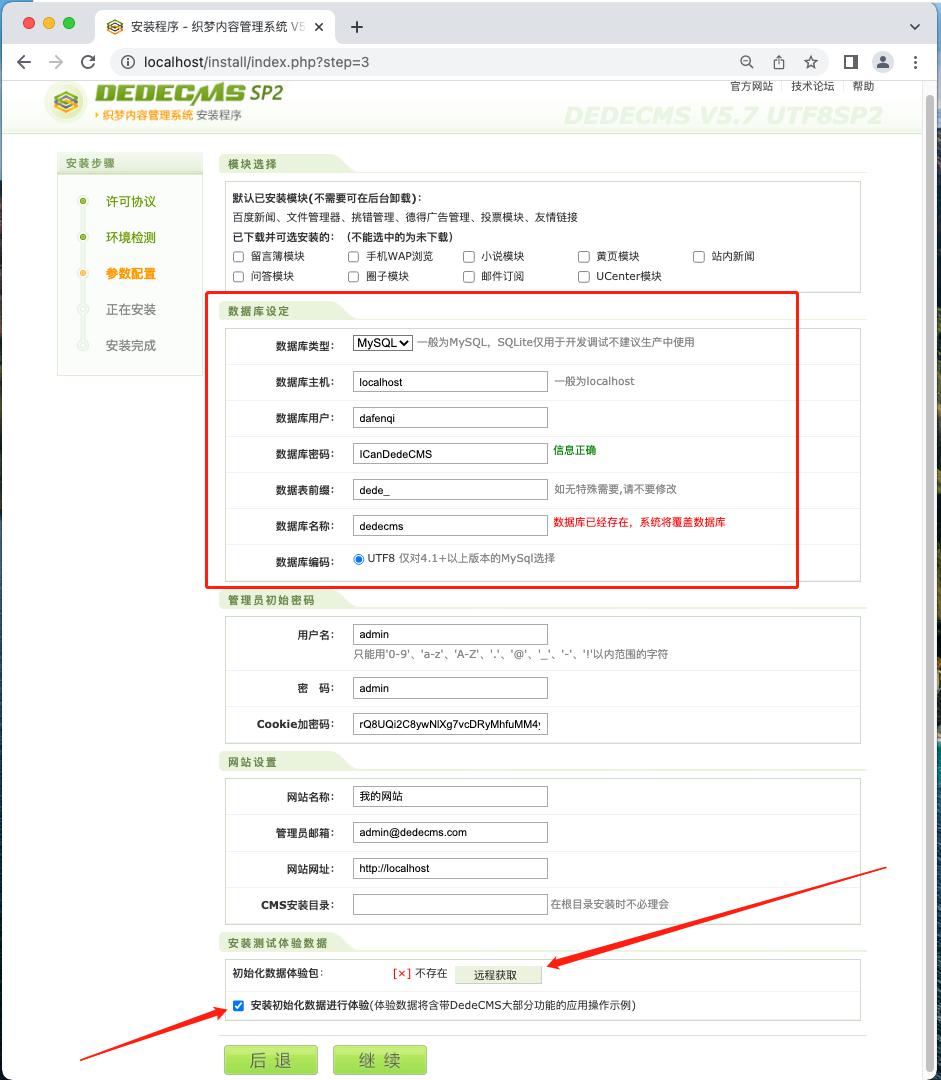Open the MySQL database type dropdown
The height and width of the screenshot is (1080, 941).
pyautogui.click(x=382, y=342)
